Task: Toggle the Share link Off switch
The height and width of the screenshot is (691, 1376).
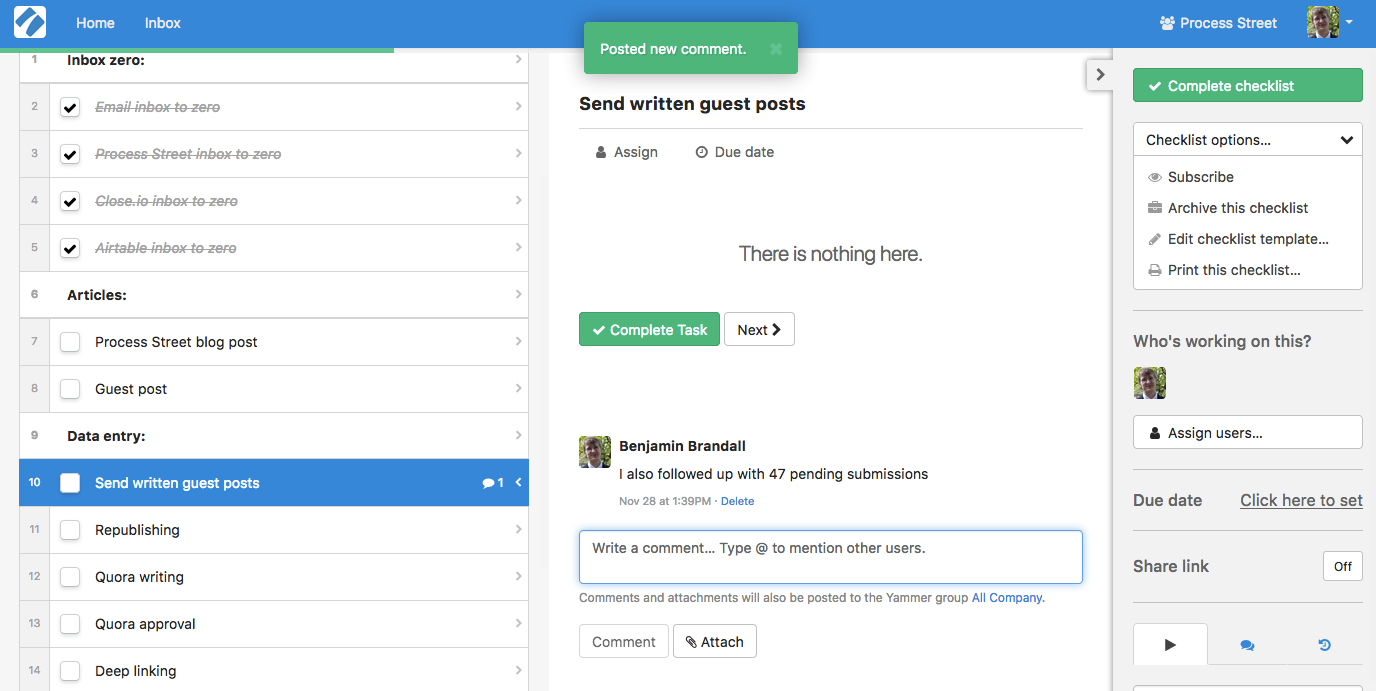Action: pos(1343,566)
